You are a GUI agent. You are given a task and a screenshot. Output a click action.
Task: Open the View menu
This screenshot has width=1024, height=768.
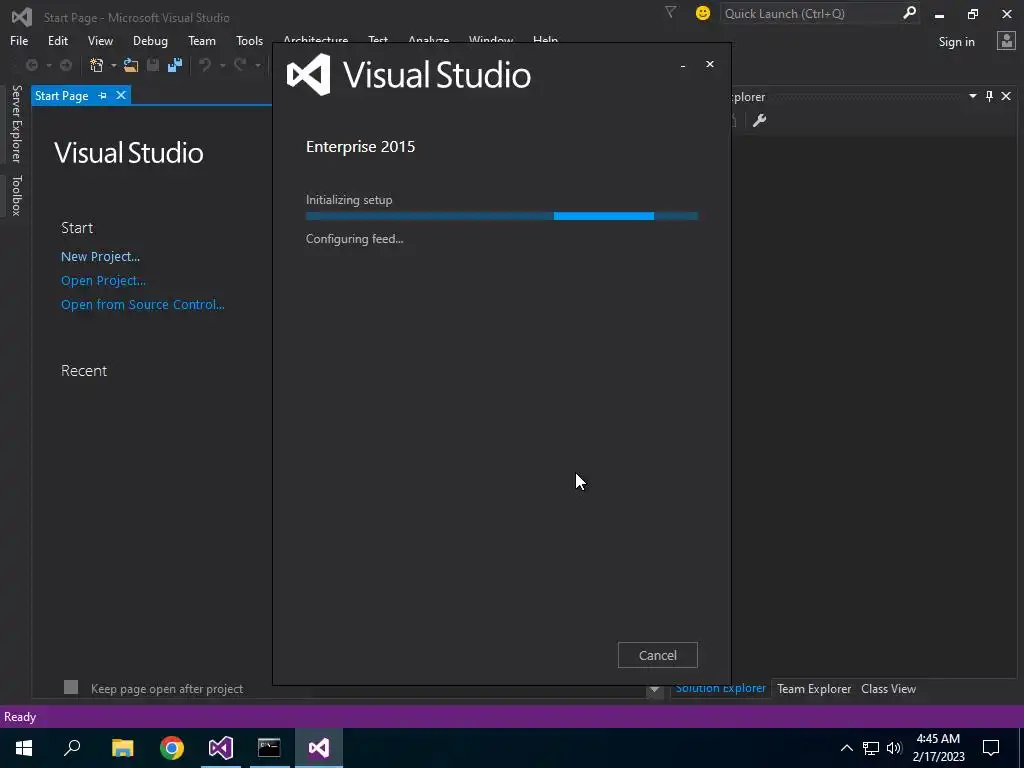100,40
